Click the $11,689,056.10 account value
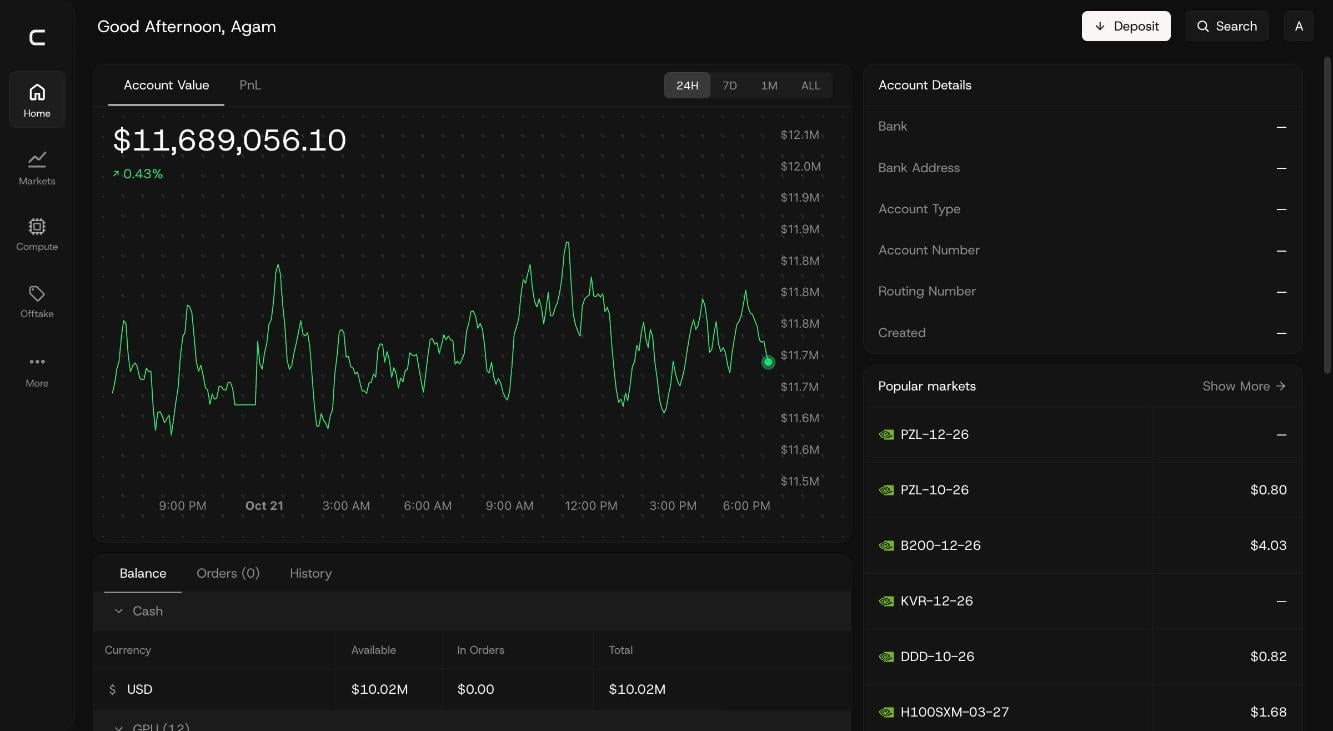The image size is (1333, 731). click(x=229, y=140)
